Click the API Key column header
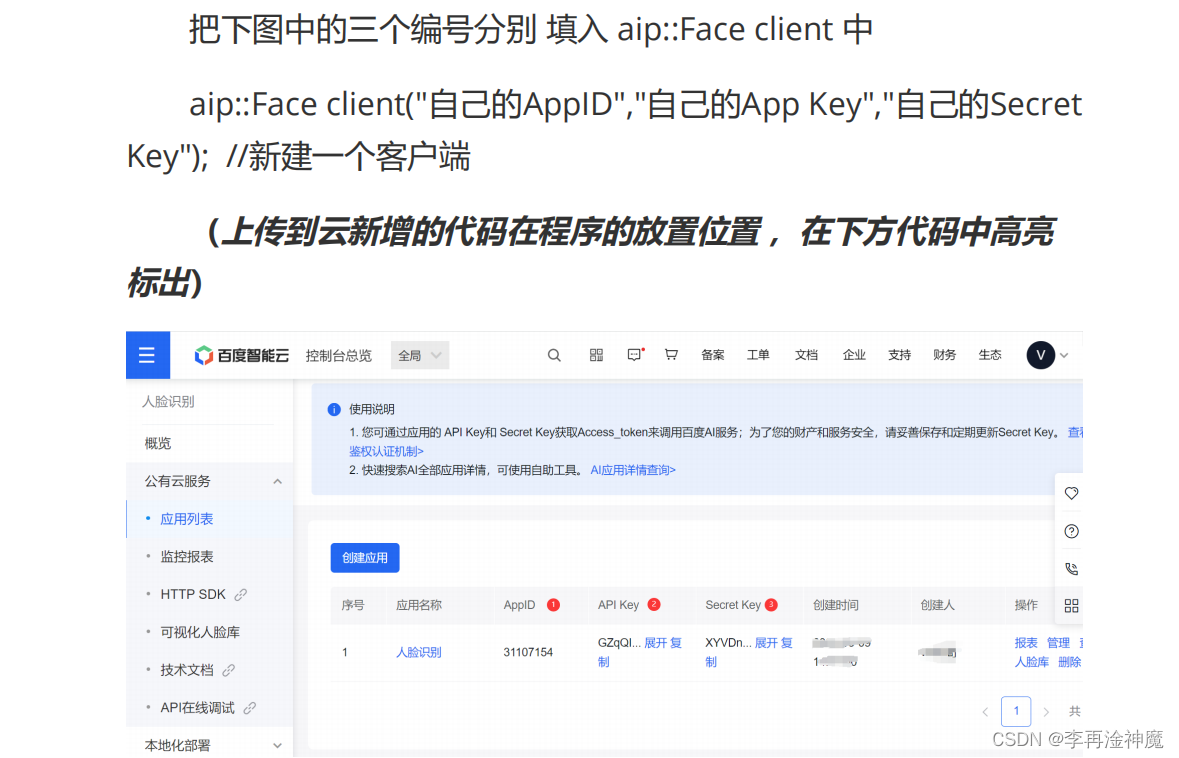 pos(618,605)
